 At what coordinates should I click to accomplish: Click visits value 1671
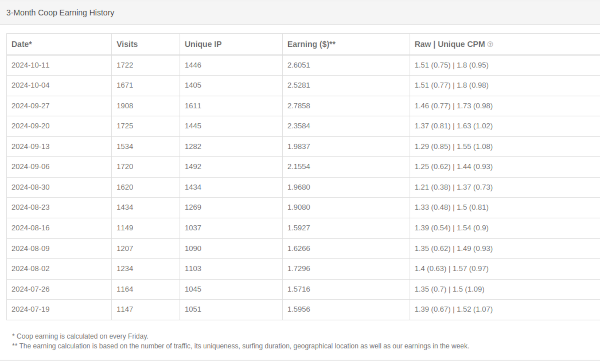[x=125, y=85]
